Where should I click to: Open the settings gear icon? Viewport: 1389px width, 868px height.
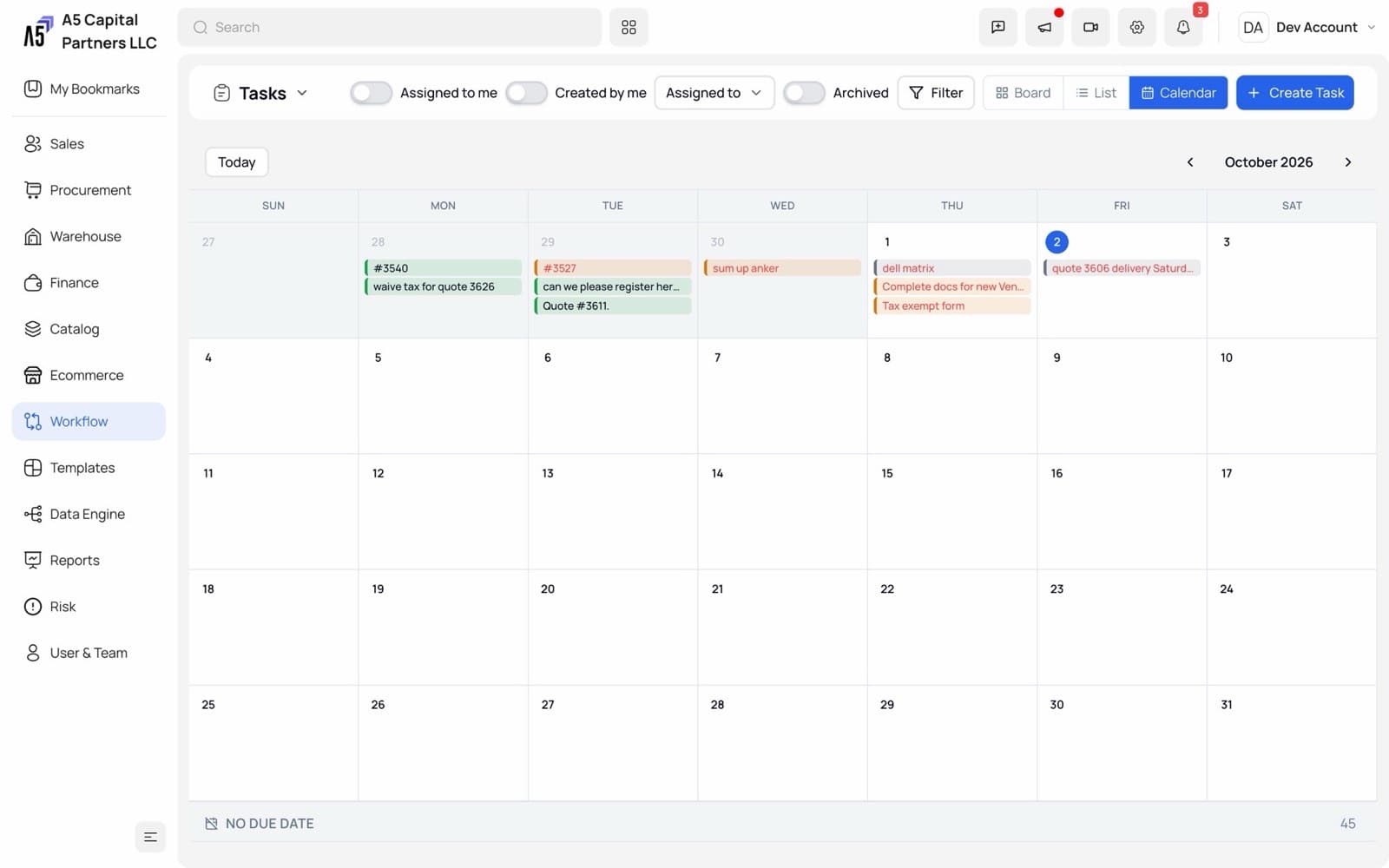[x=1136, y=27]
